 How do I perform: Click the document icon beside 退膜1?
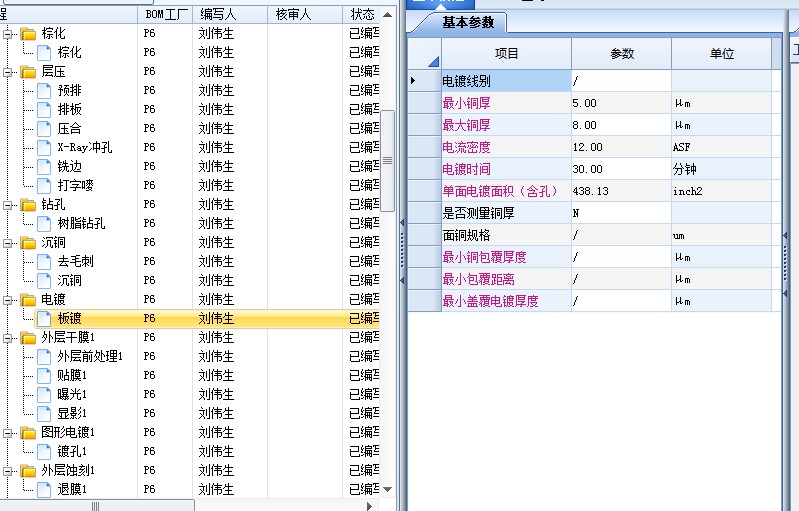pyautogui.click(x=44, y=490)
